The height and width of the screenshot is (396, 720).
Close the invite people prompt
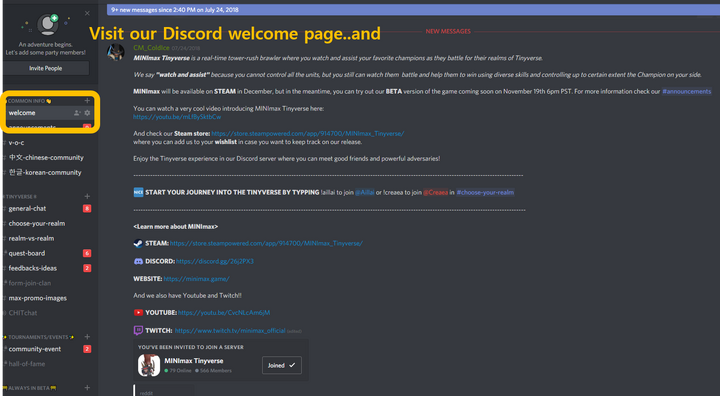click(87, 13)
